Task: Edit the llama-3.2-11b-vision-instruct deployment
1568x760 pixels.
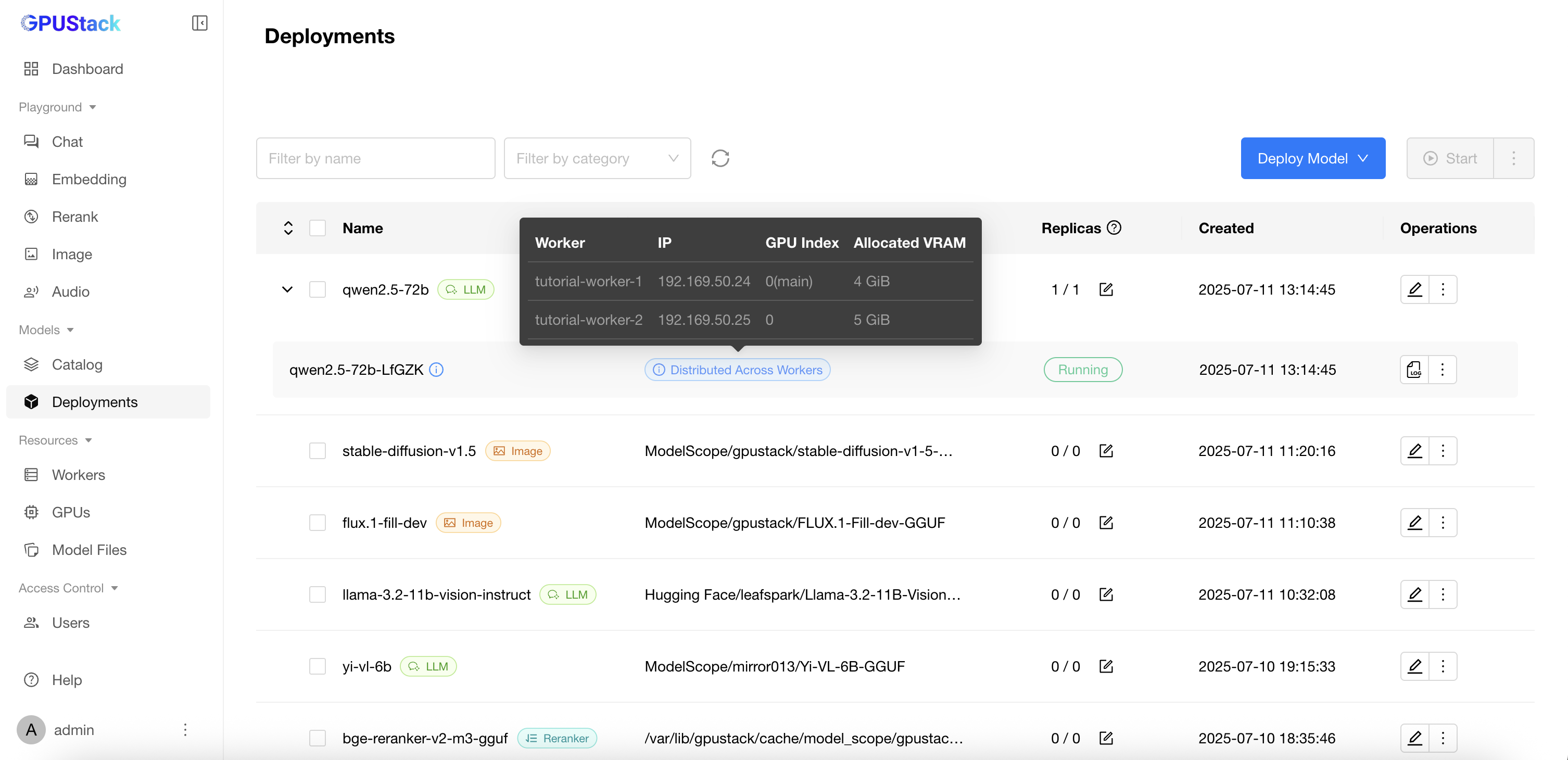Action: point(1414,594)
